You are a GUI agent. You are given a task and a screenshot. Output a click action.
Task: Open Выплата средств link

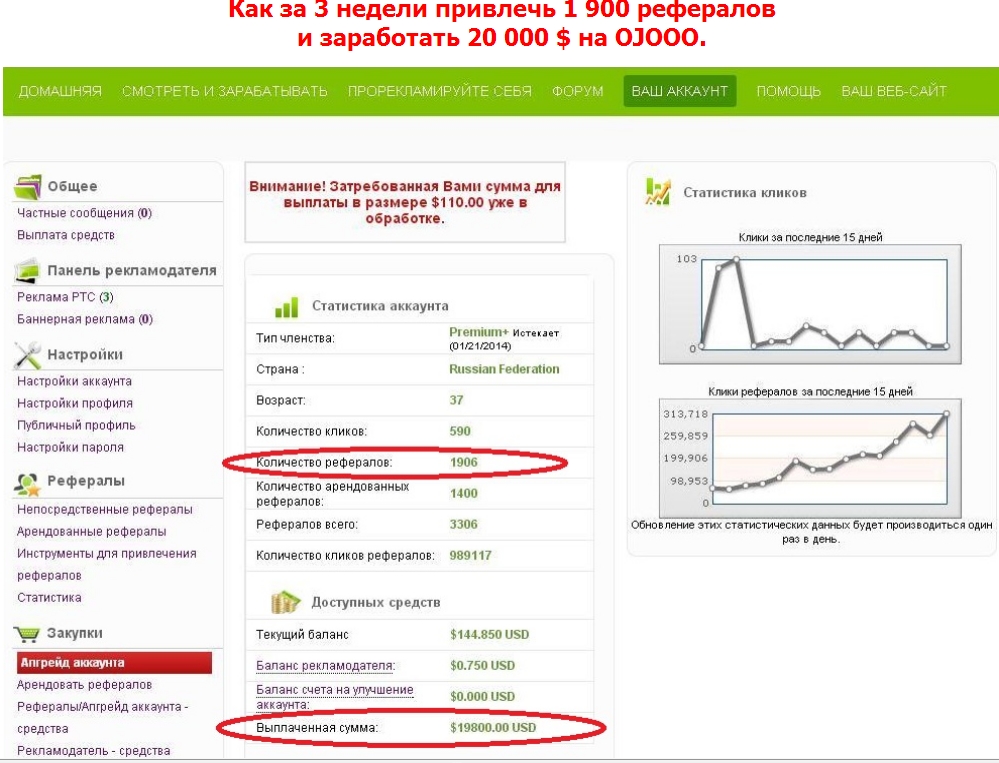(66, 235)
